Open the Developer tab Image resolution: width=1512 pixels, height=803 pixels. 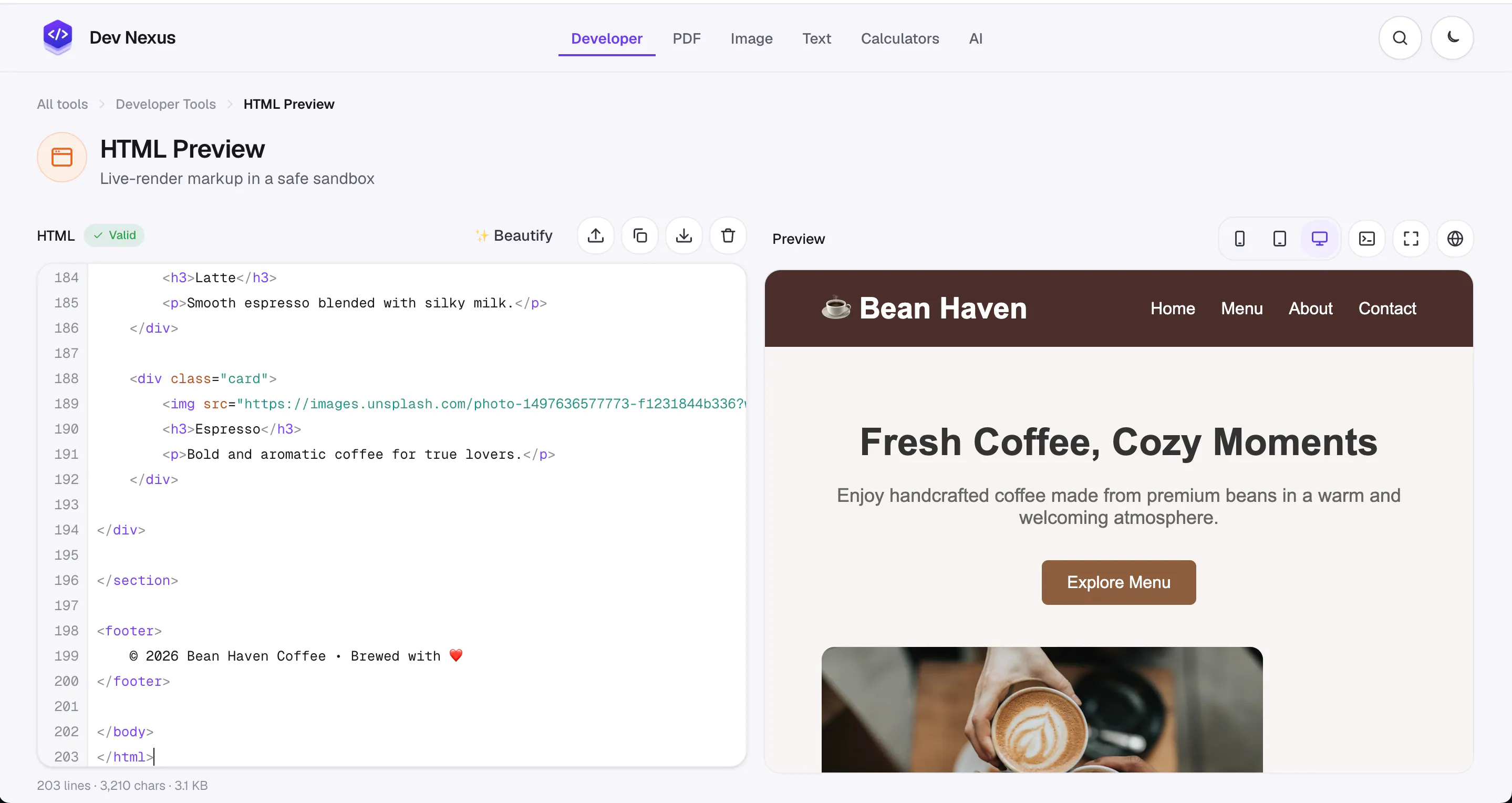607,39
